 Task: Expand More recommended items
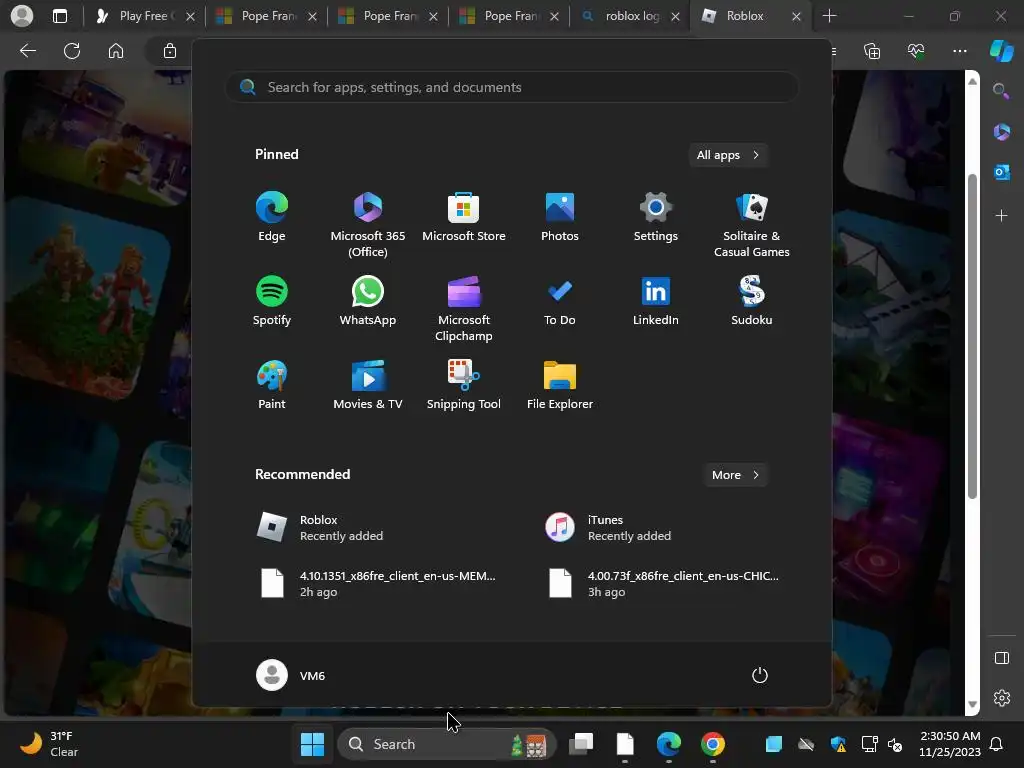736,475
